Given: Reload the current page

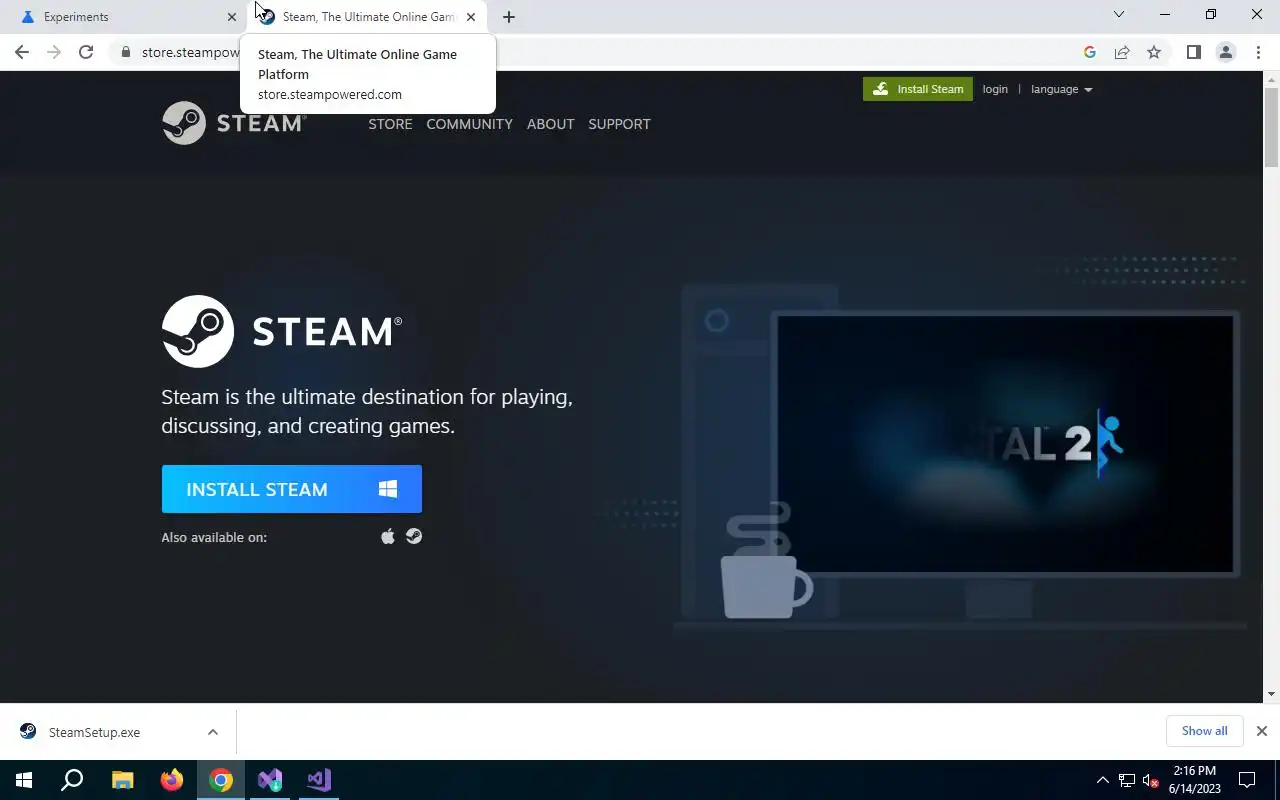Looking at the screenshot, I should pyautogui.click(x=86, y=52).
